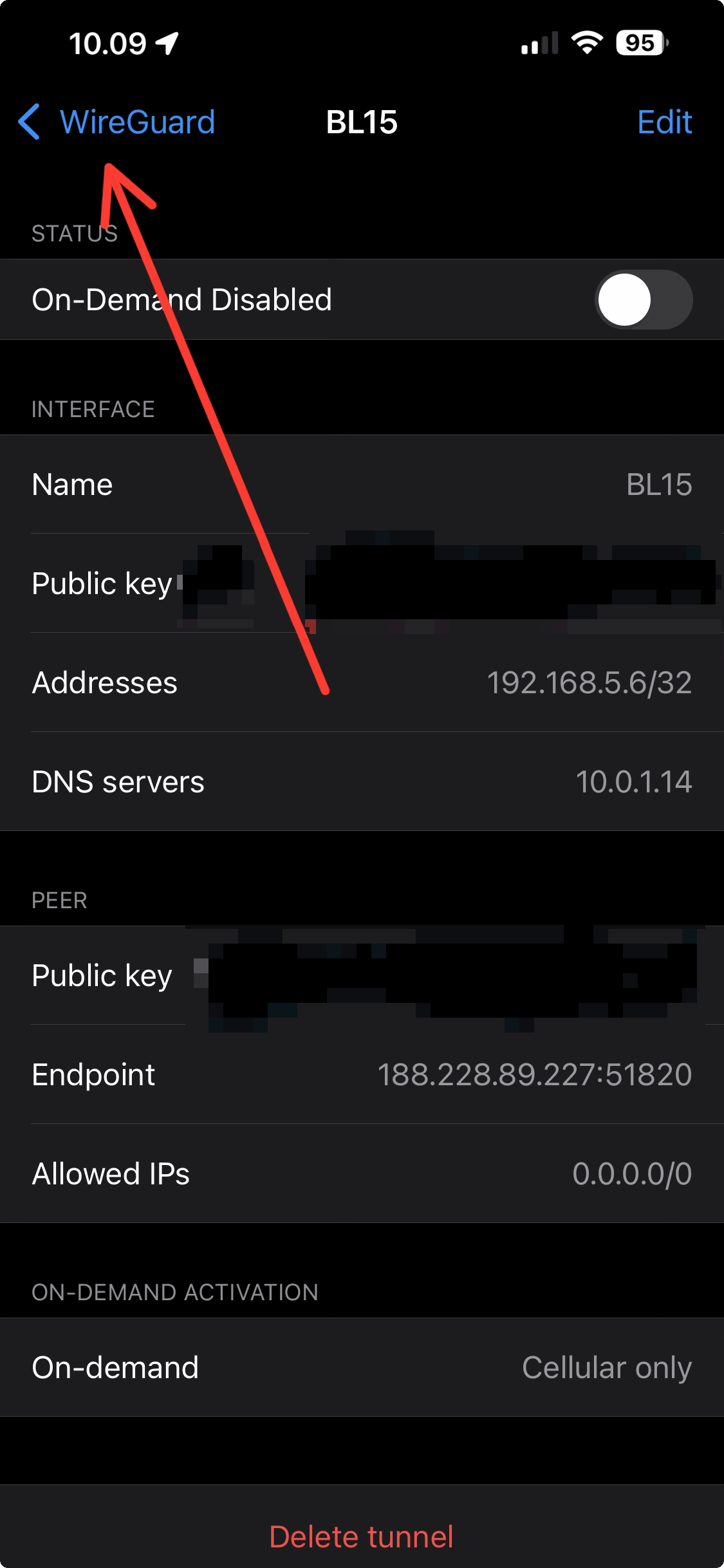Image resolution: width=724 pixels, height=1568 pixels.
Task: Tap the battery level indicator
Action: click(x=642, y=43)
